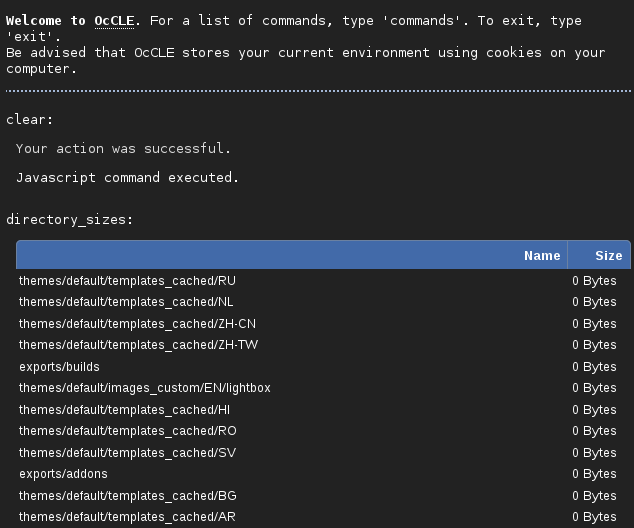
Task: Click the exports/addons directory name
Action: pos(63,474)
